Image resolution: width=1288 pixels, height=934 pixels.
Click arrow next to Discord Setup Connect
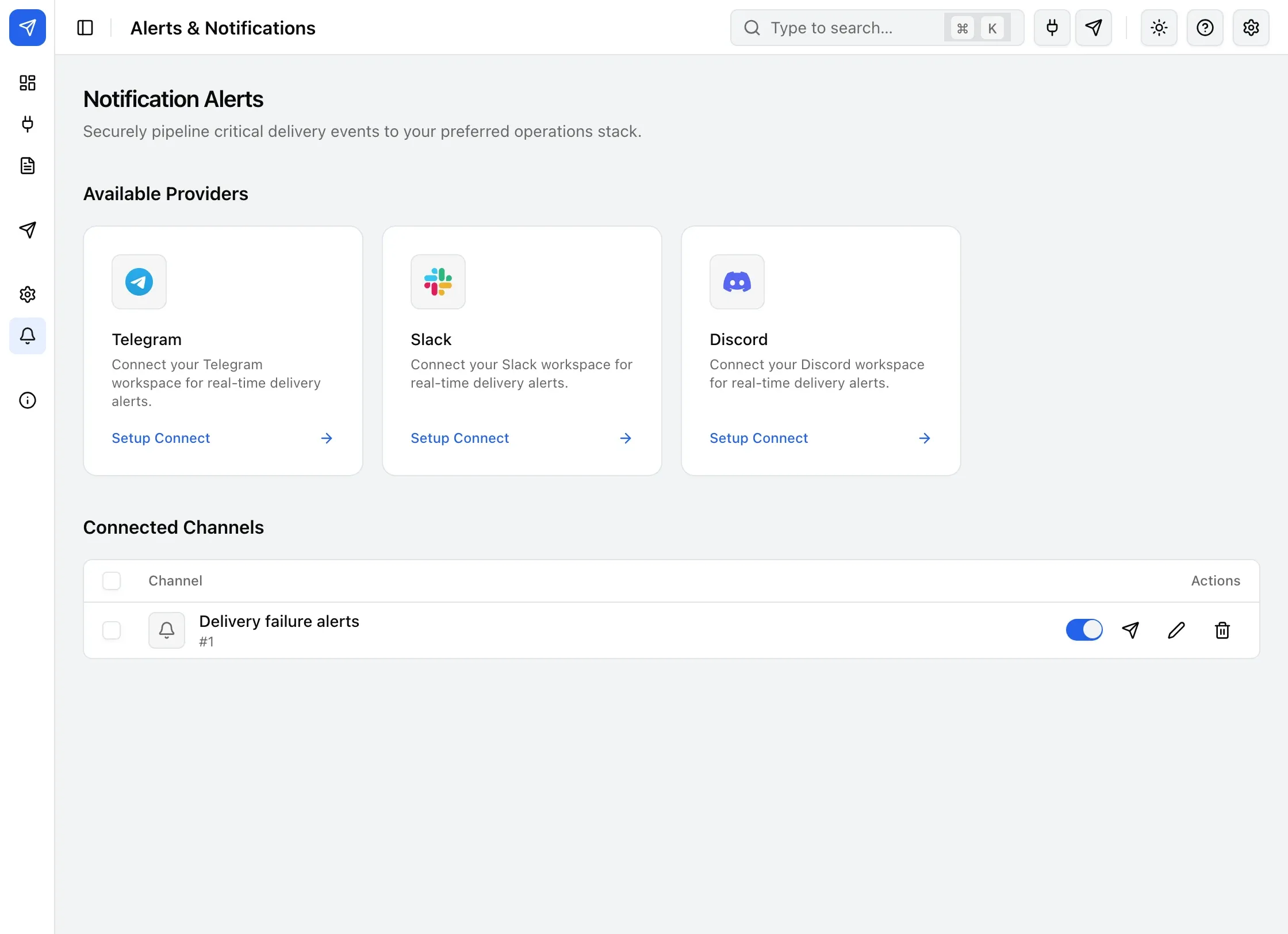coord(925,438)
